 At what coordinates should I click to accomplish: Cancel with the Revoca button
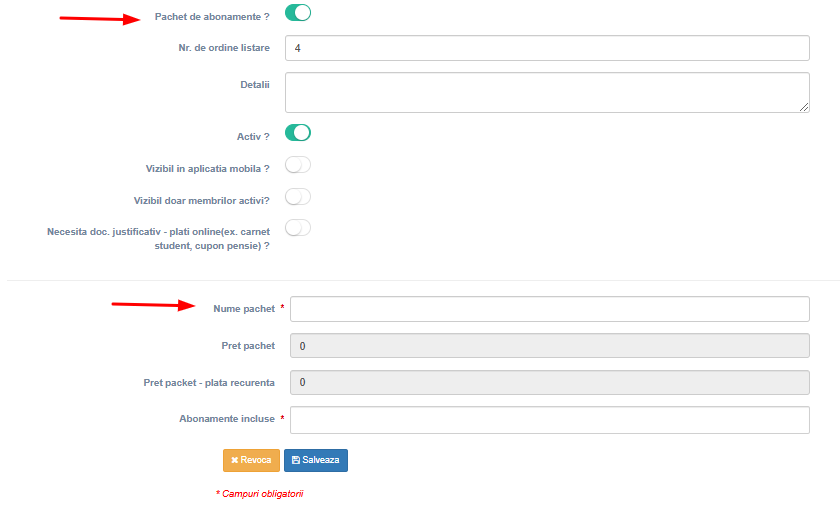(x=251, y=460)
